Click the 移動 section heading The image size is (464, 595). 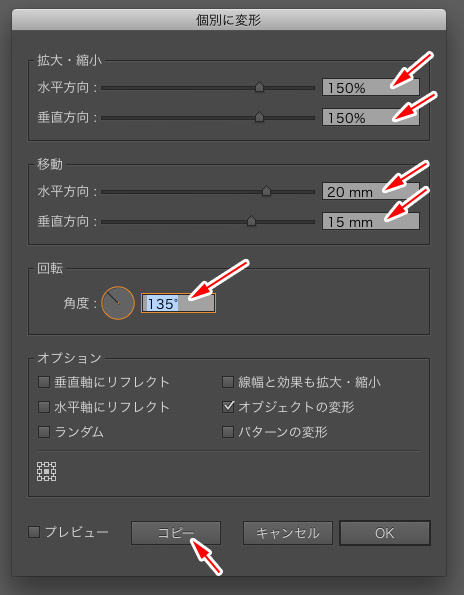coord(50,165)
